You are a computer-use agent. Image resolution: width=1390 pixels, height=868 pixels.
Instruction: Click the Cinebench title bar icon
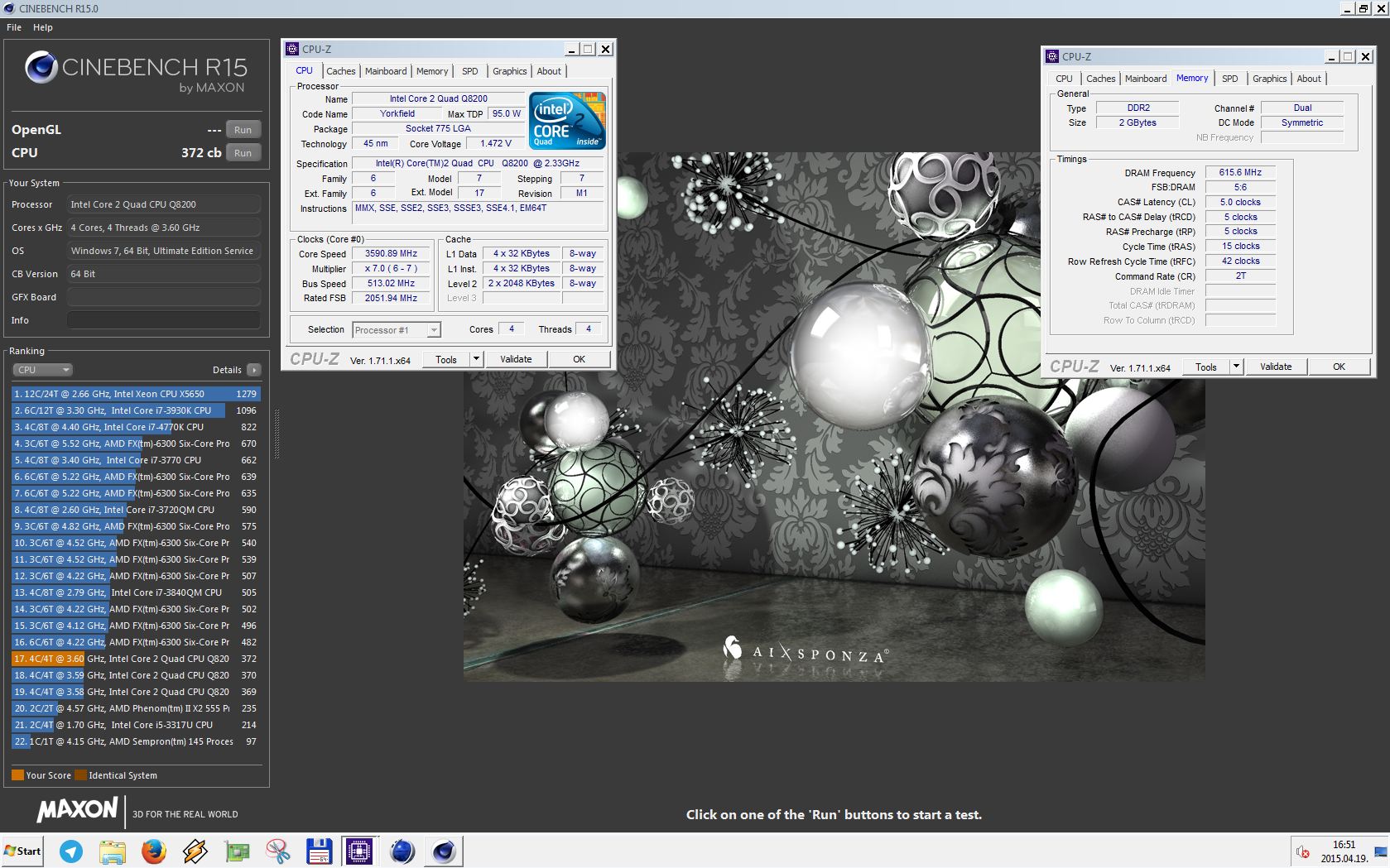(x=9, y=8)
